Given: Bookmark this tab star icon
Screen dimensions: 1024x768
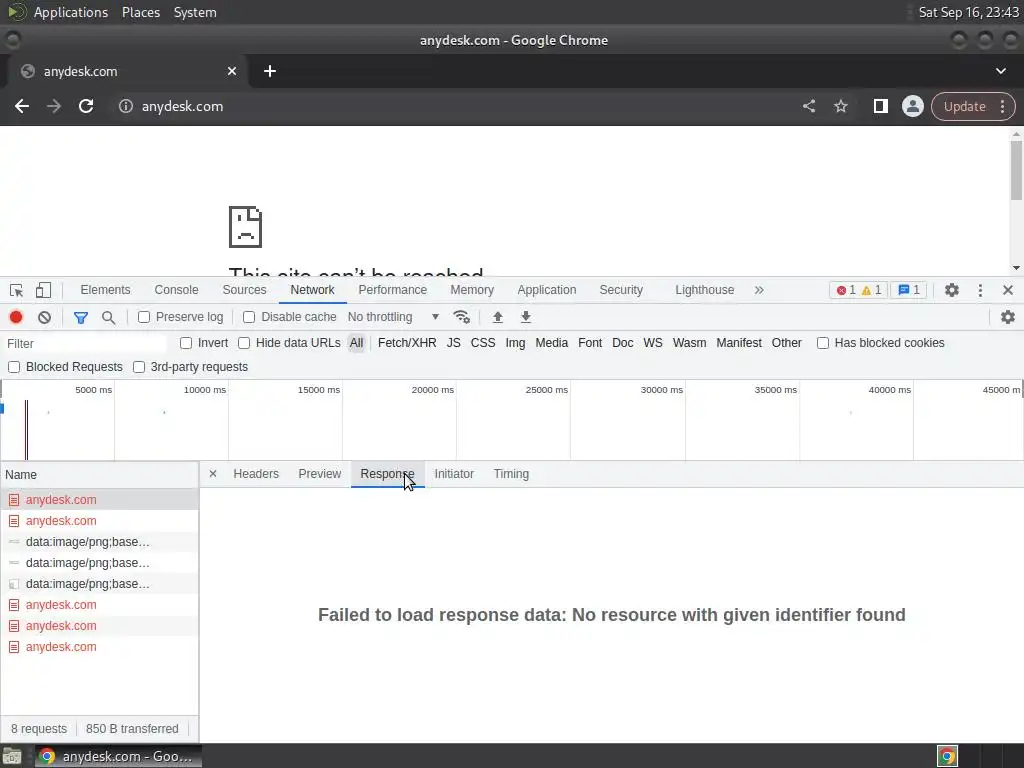Looking at the screenshot, I should (x=840, y=106).
